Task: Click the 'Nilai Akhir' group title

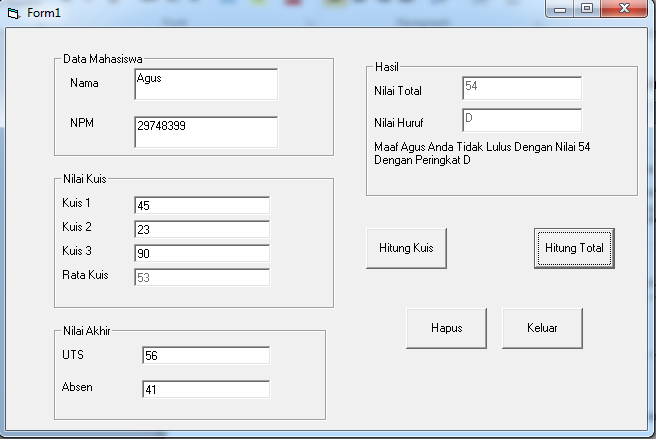Action: [87, 331]
